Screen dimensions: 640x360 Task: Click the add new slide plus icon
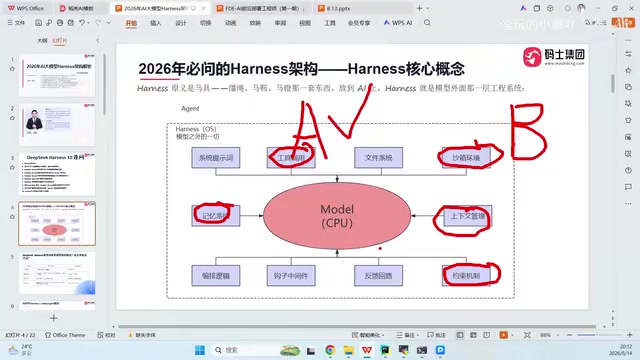53,318
